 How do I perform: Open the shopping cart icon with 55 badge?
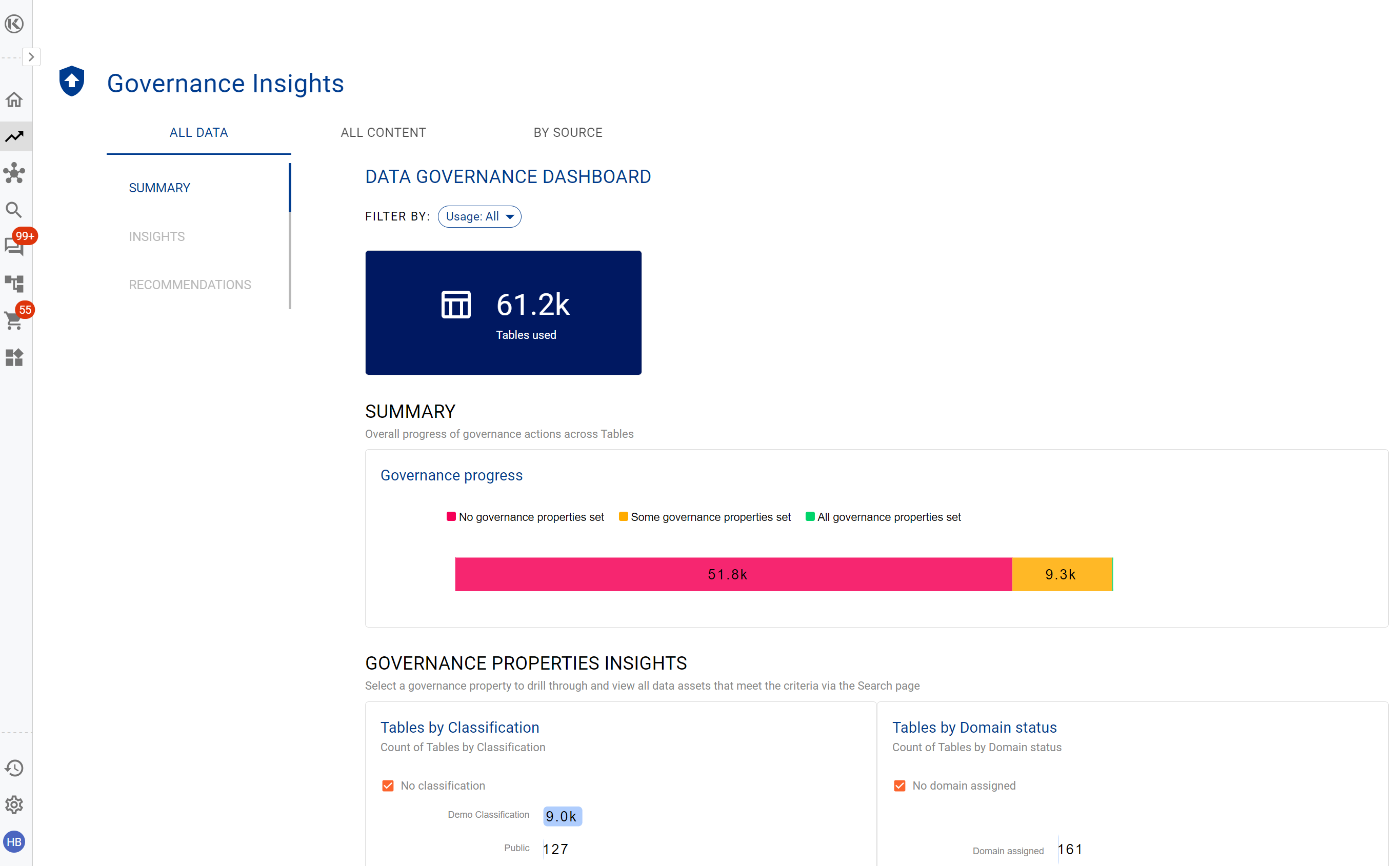14,320
